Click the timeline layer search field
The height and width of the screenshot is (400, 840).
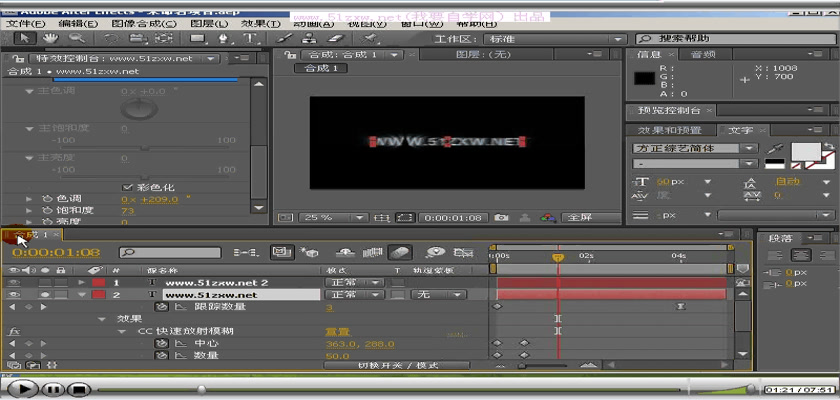pyautogui.click(x=170, y=252)
